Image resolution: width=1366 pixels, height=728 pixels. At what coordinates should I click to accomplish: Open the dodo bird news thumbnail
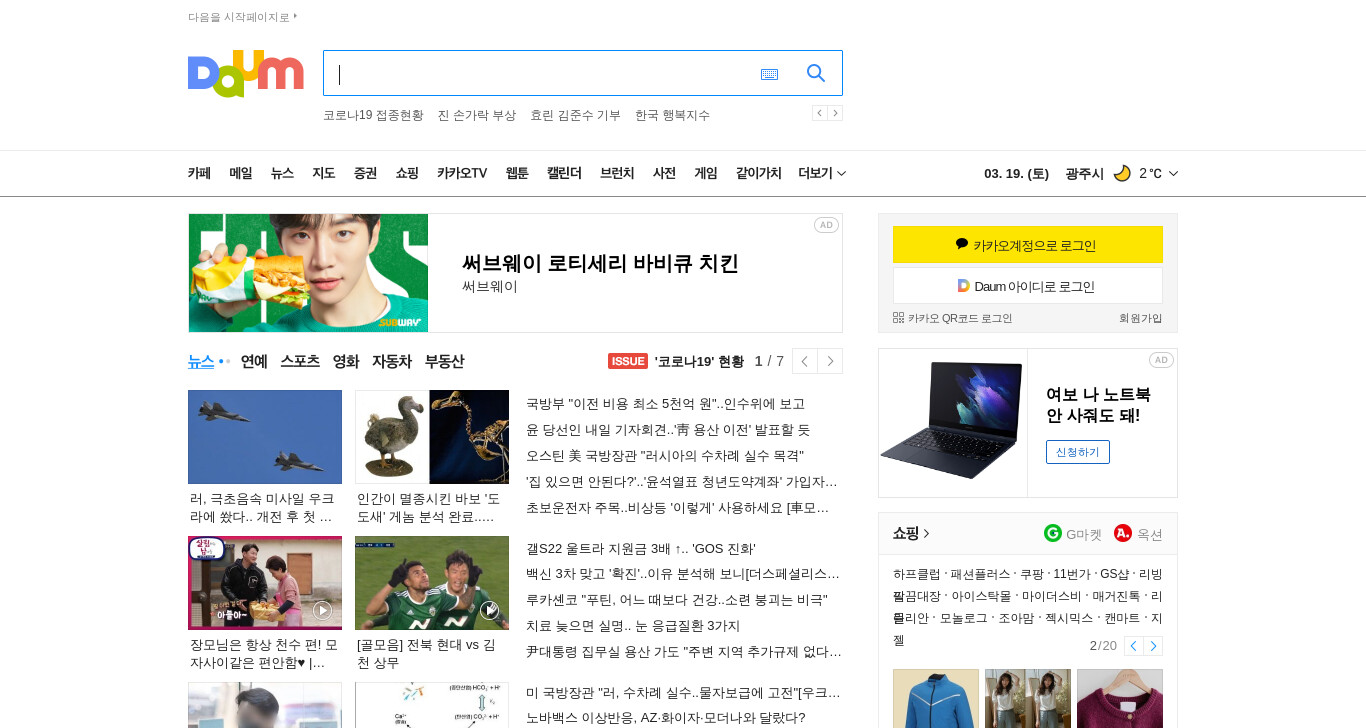pyautogui.click(x=432, y=437)
